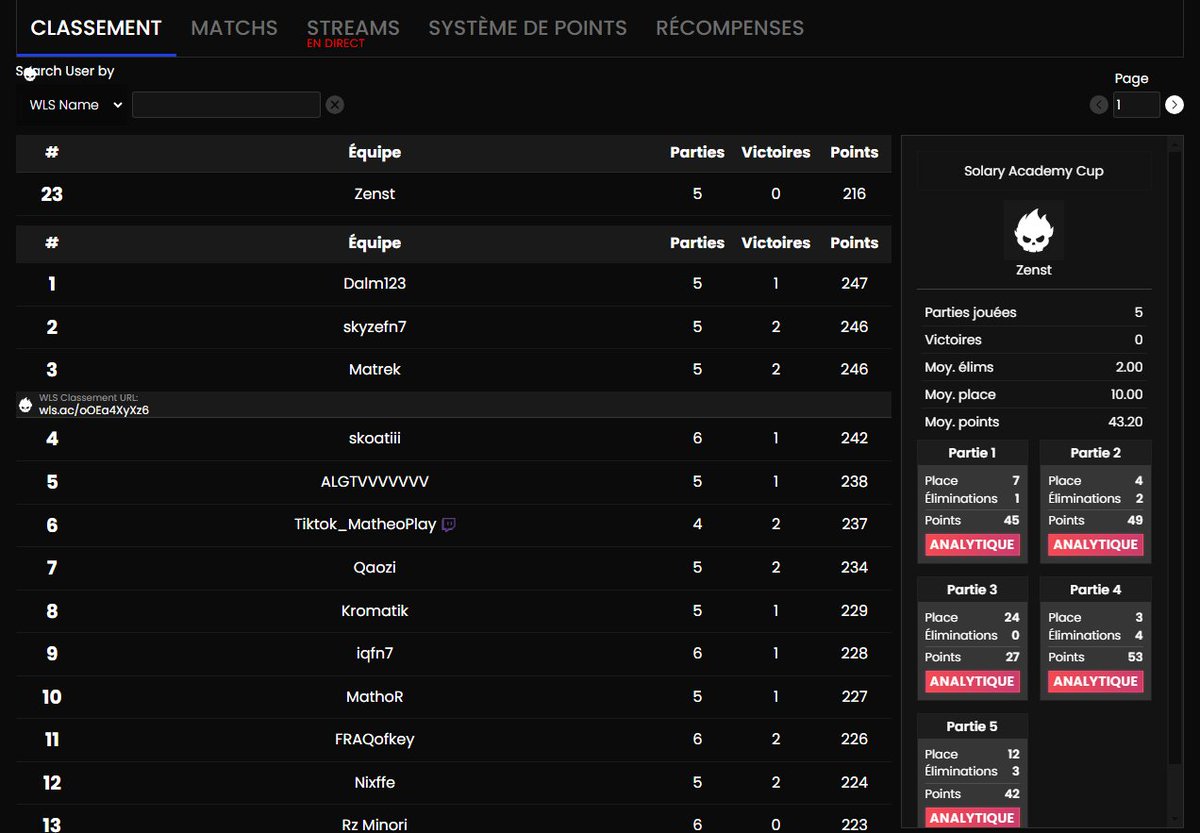Click the Partie 1 card header

tap(972, 453)
